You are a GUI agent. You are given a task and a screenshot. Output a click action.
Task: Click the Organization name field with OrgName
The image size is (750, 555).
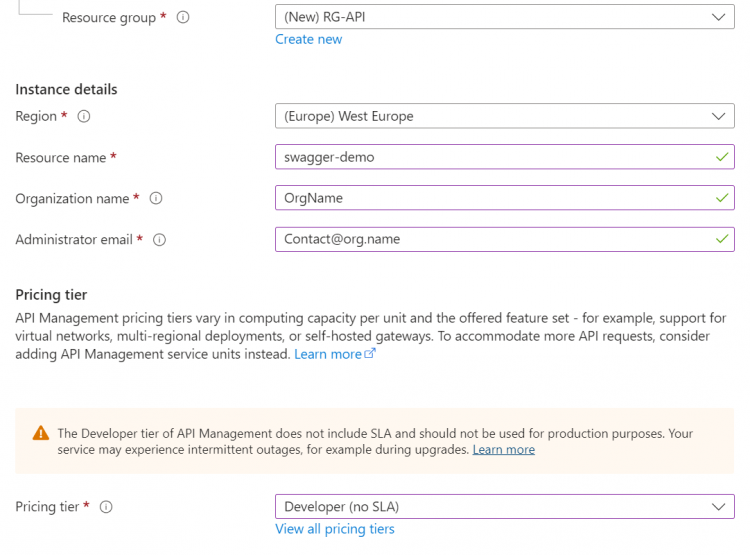505,198
